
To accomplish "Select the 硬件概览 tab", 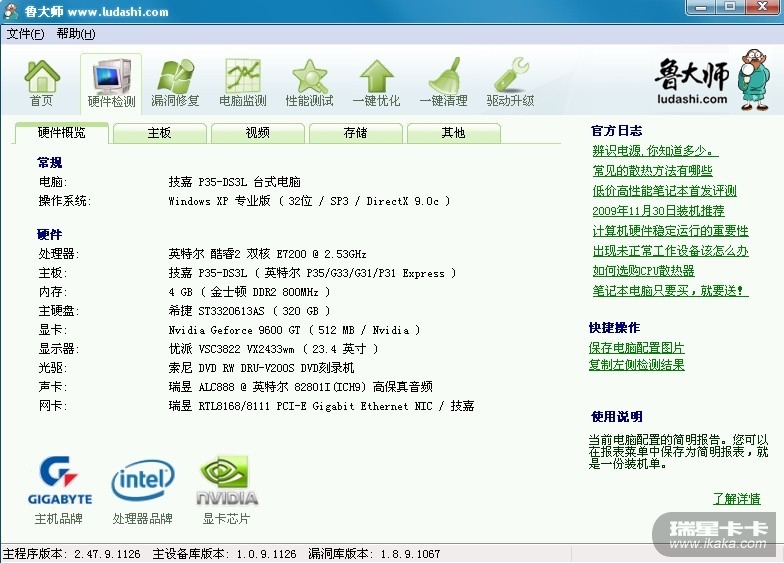I will pyautogui.click(x=62, y=133).
